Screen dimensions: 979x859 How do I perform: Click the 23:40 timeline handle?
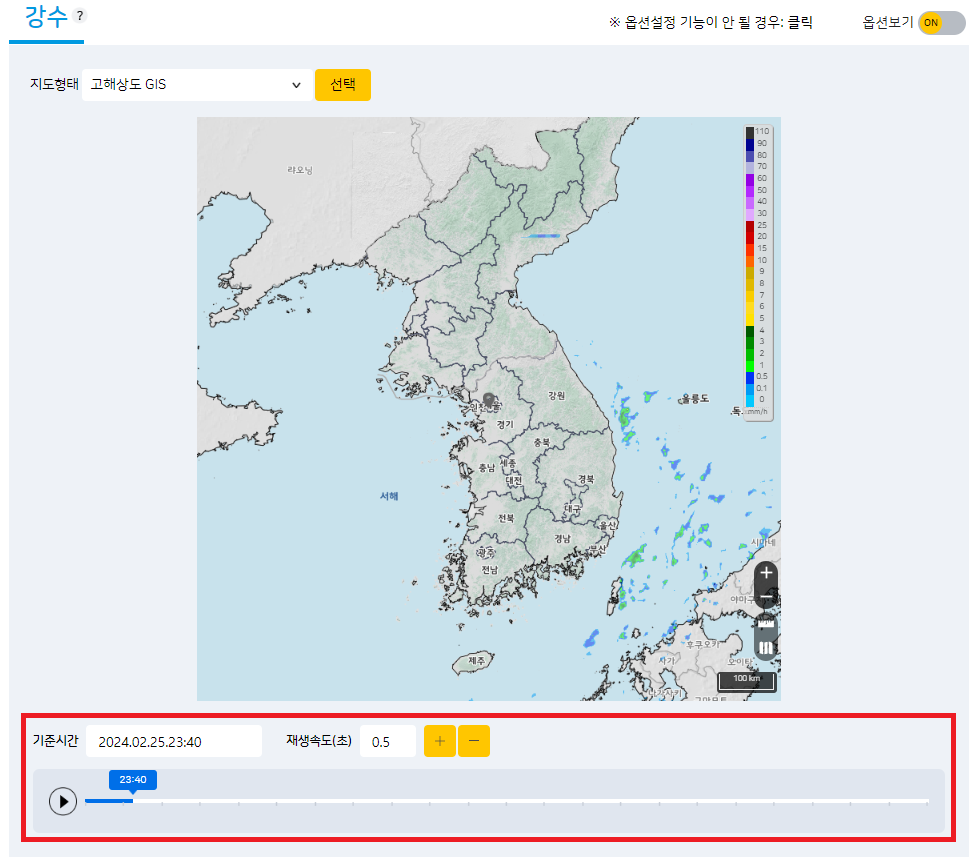click(x=133, y=780)
